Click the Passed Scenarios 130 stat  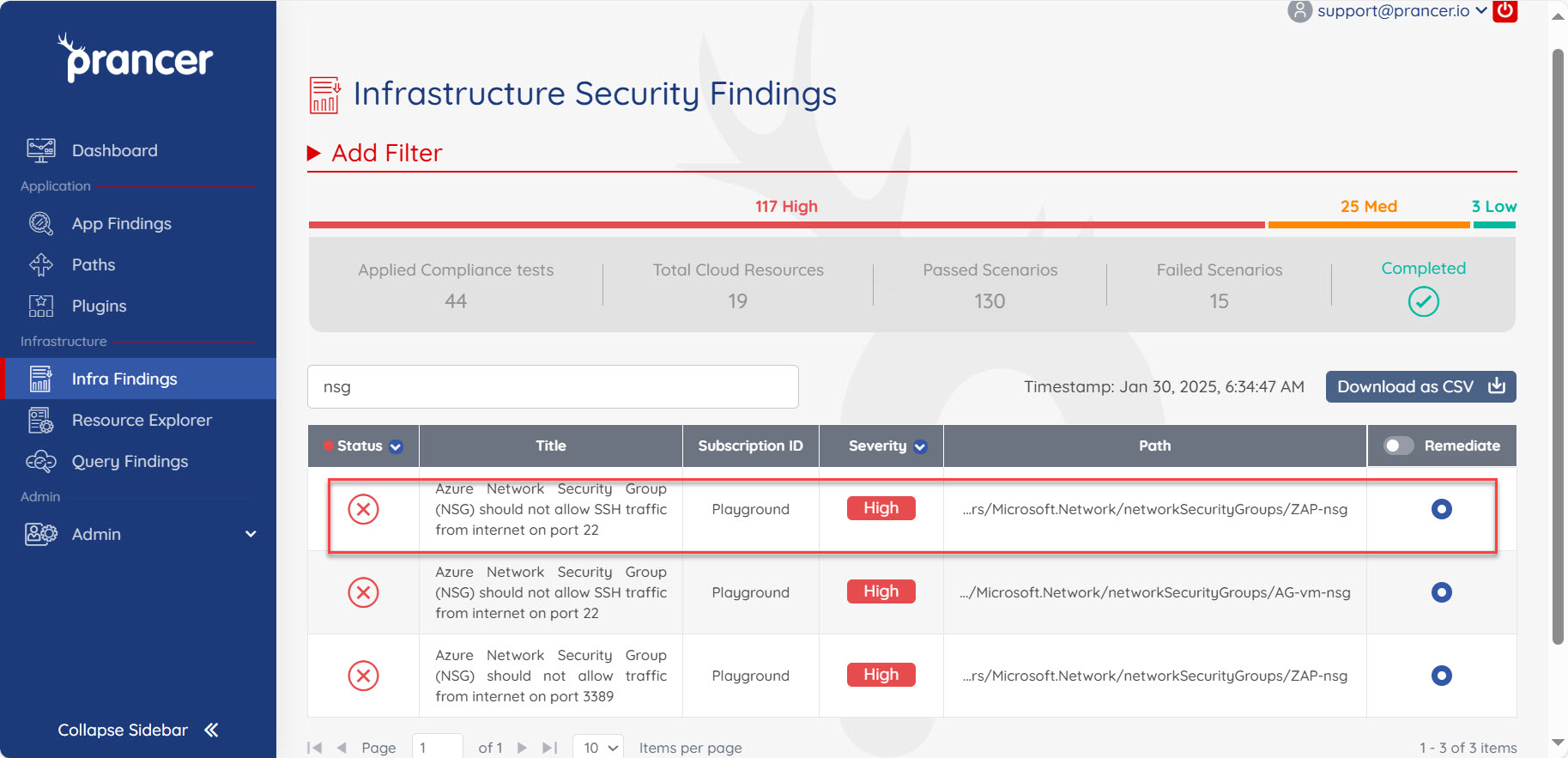pyautogui.click(x=990, y=285)
